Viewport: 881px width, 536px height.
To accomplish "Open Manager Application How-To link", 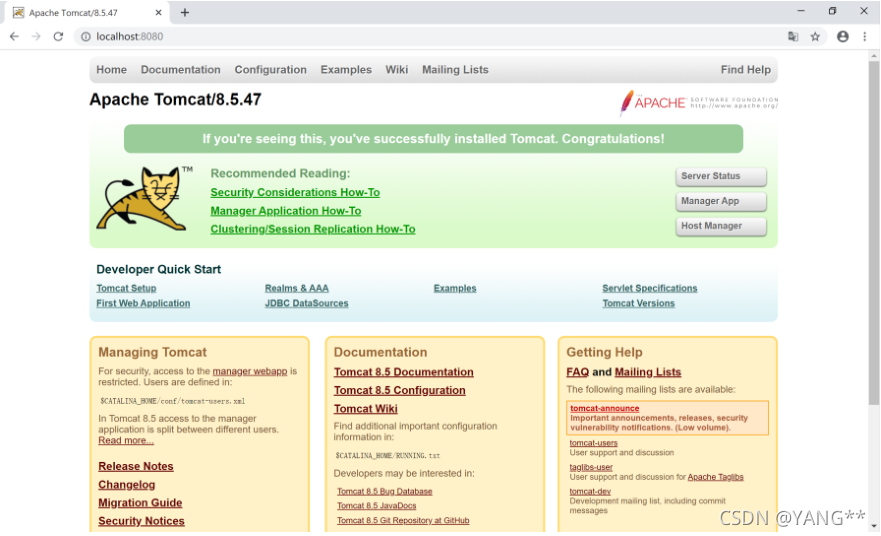I will click(285, 211).
